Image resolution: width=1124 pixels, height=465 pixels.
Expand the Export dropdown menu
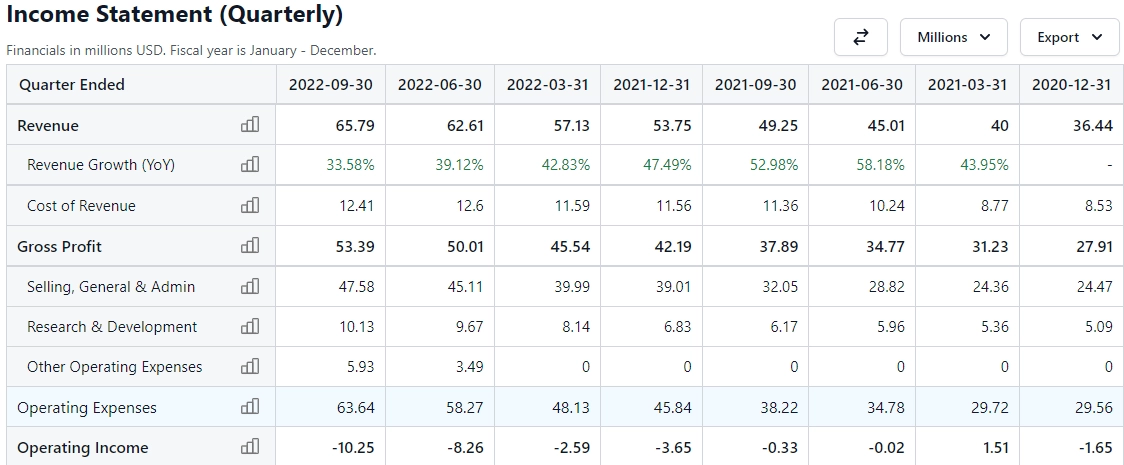click(x=1070, y=37)
